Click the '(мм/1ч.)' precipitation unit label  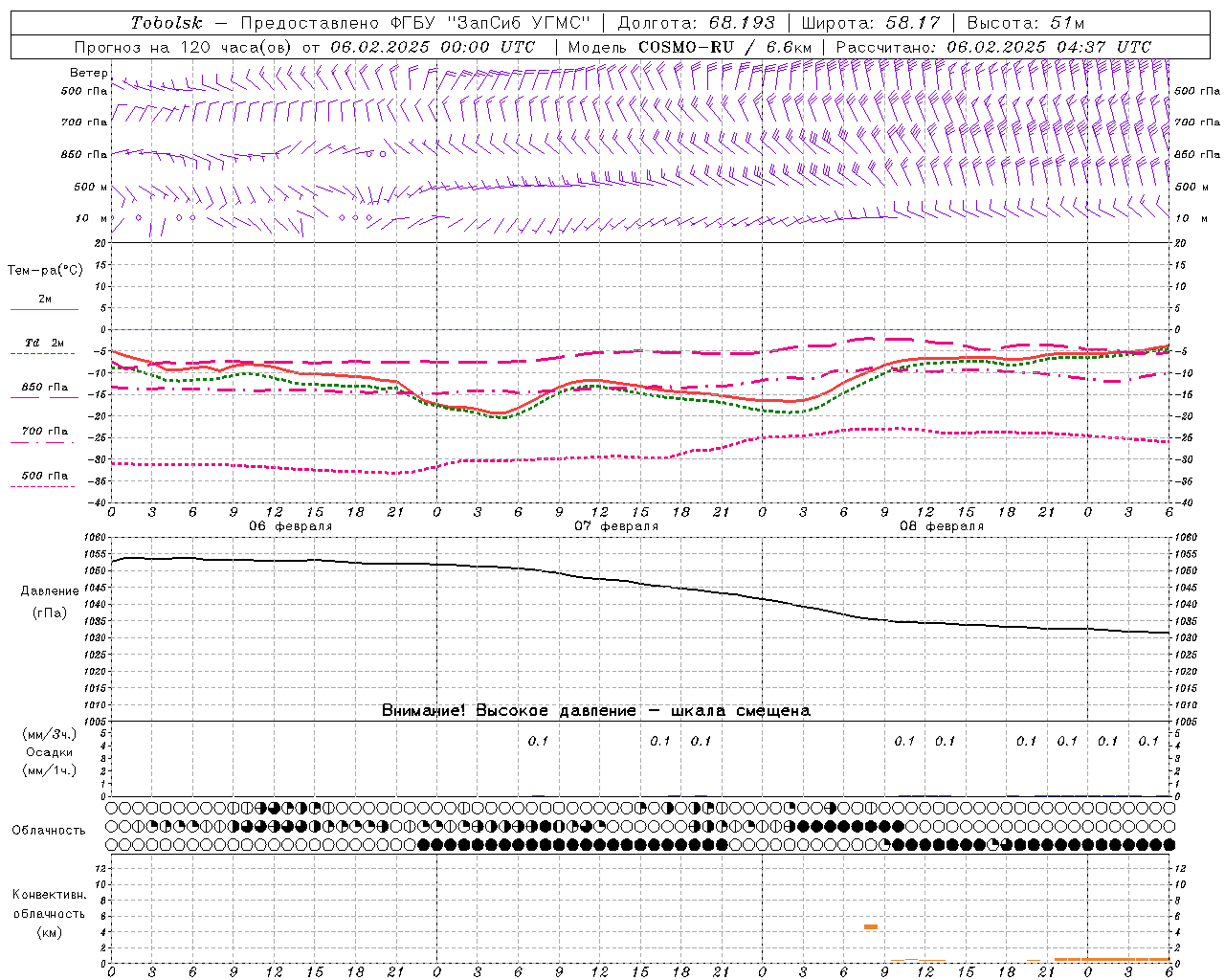point(50,770)
